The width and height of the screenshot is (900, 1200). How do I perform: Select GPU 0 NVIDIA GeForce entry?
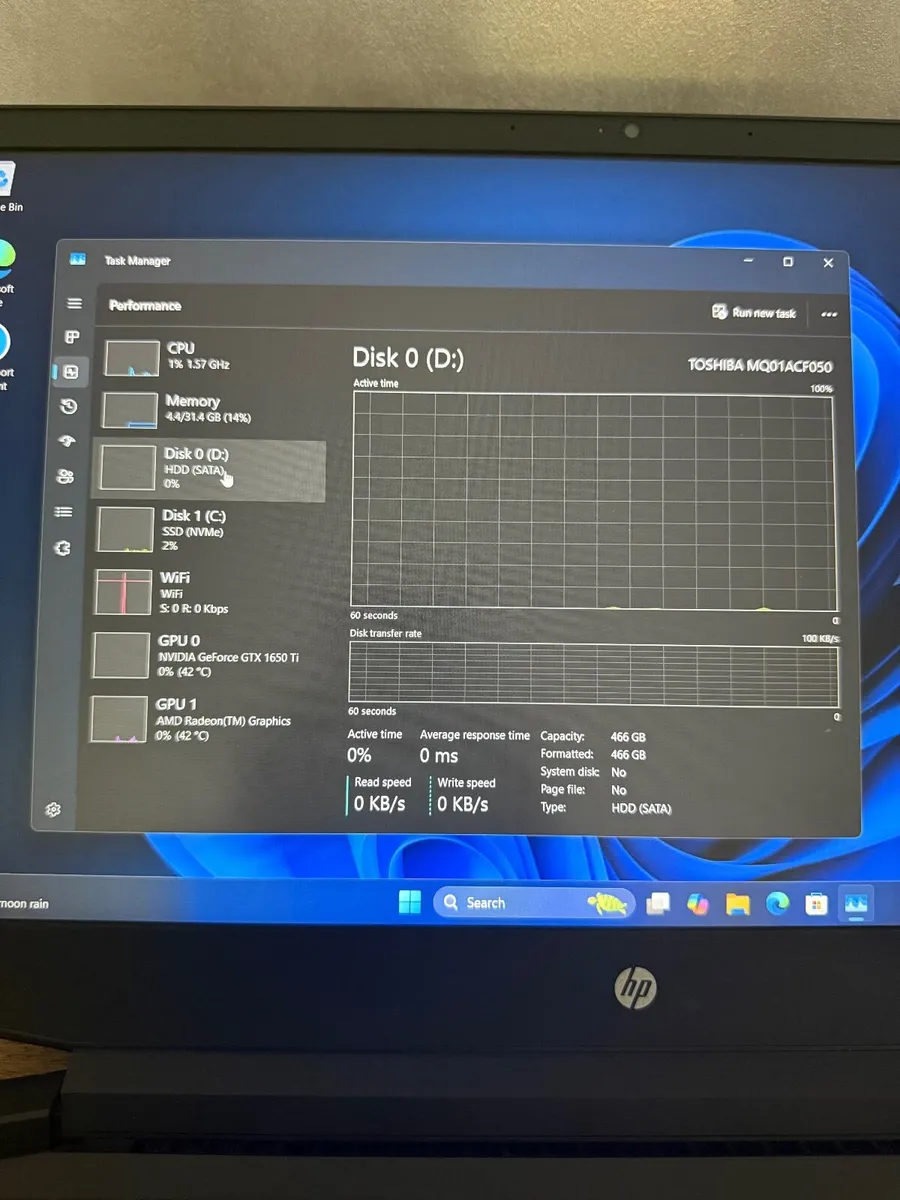click(x=205, y=655)
